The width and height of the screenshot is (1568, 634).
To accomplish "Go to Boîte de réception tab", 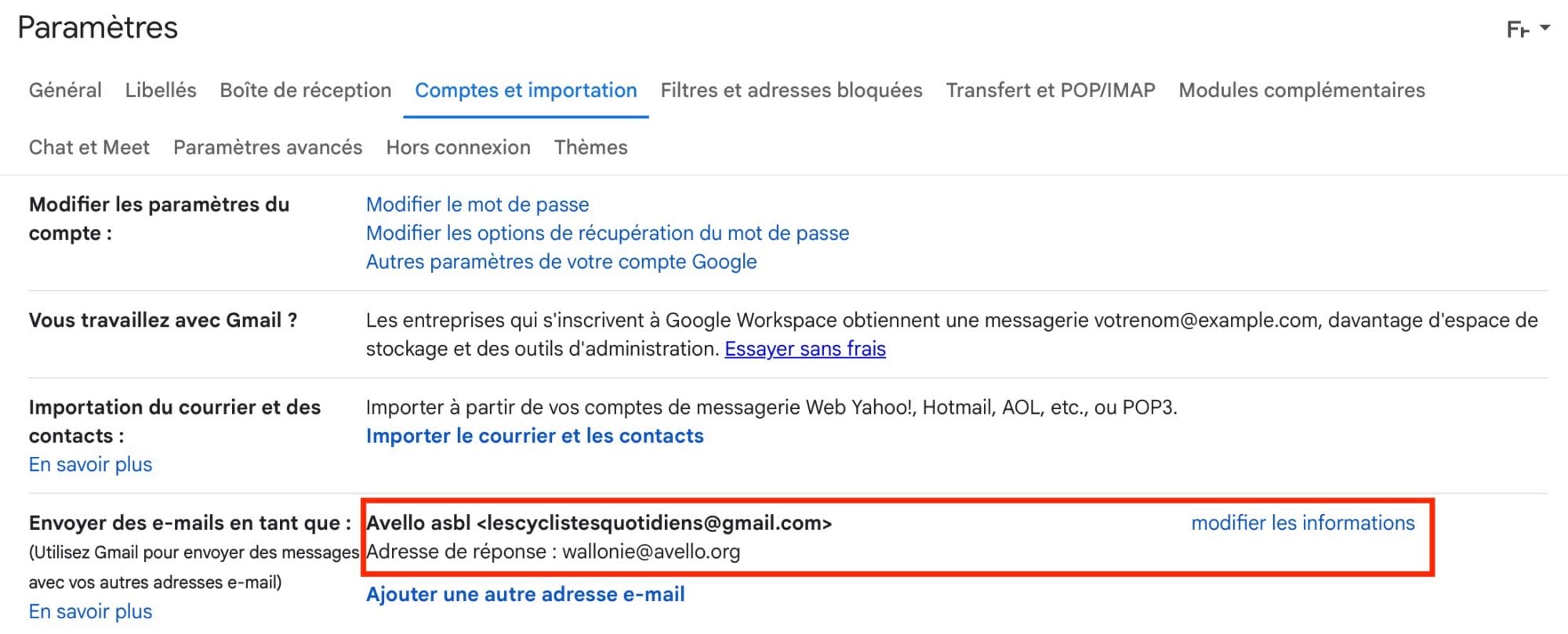I will tap(305, 90).
